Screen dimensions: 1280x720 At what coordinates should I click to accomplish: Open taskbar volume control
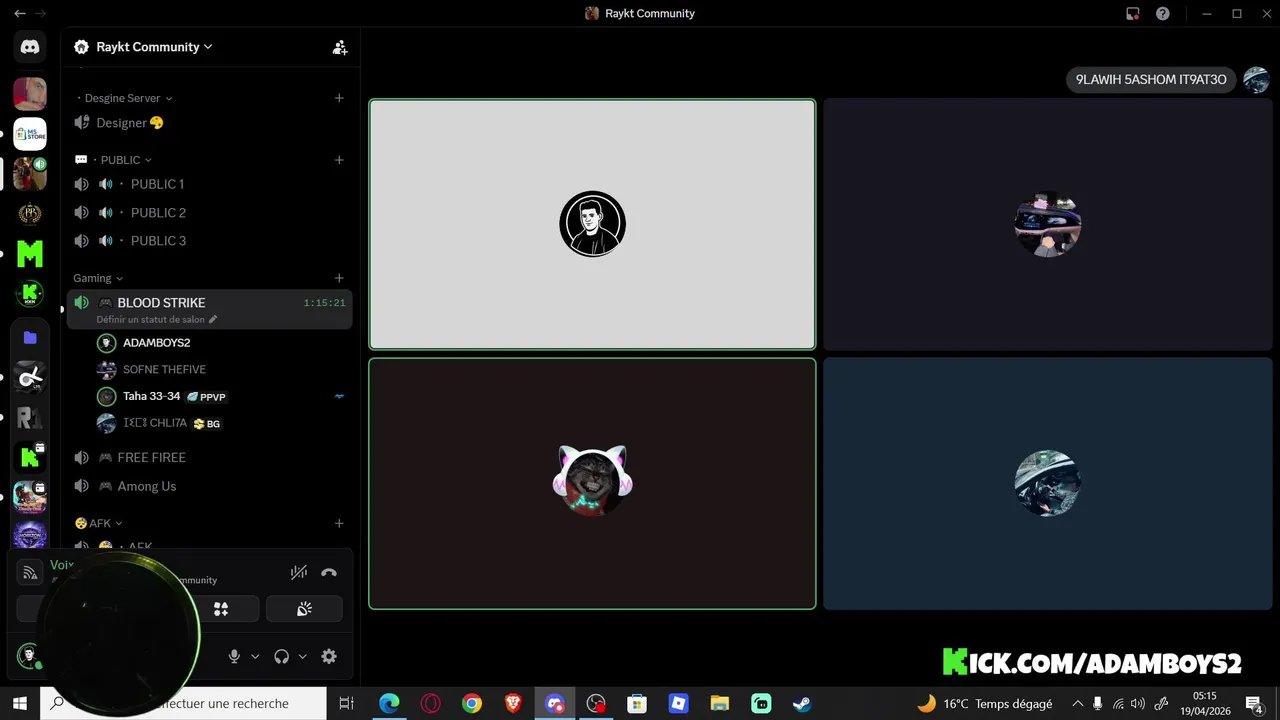(1137, 703)
